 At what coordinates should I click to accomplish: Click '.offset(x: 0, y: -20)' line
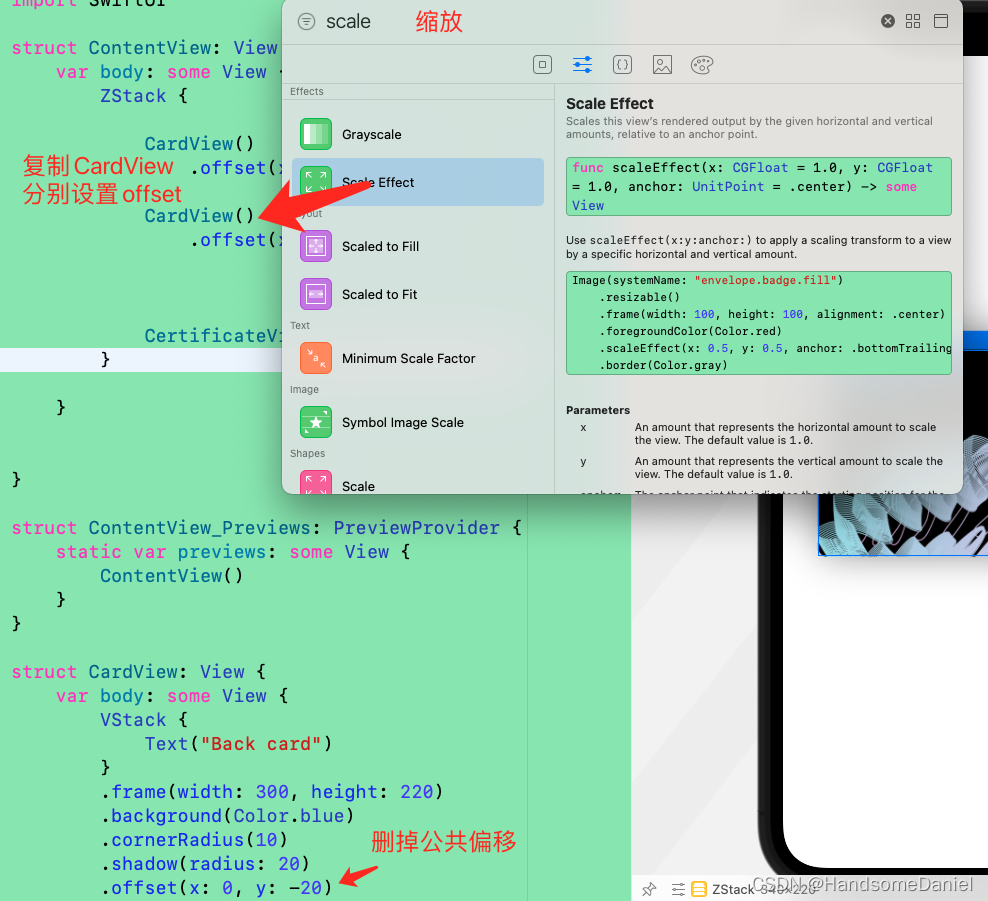[216, 887]
